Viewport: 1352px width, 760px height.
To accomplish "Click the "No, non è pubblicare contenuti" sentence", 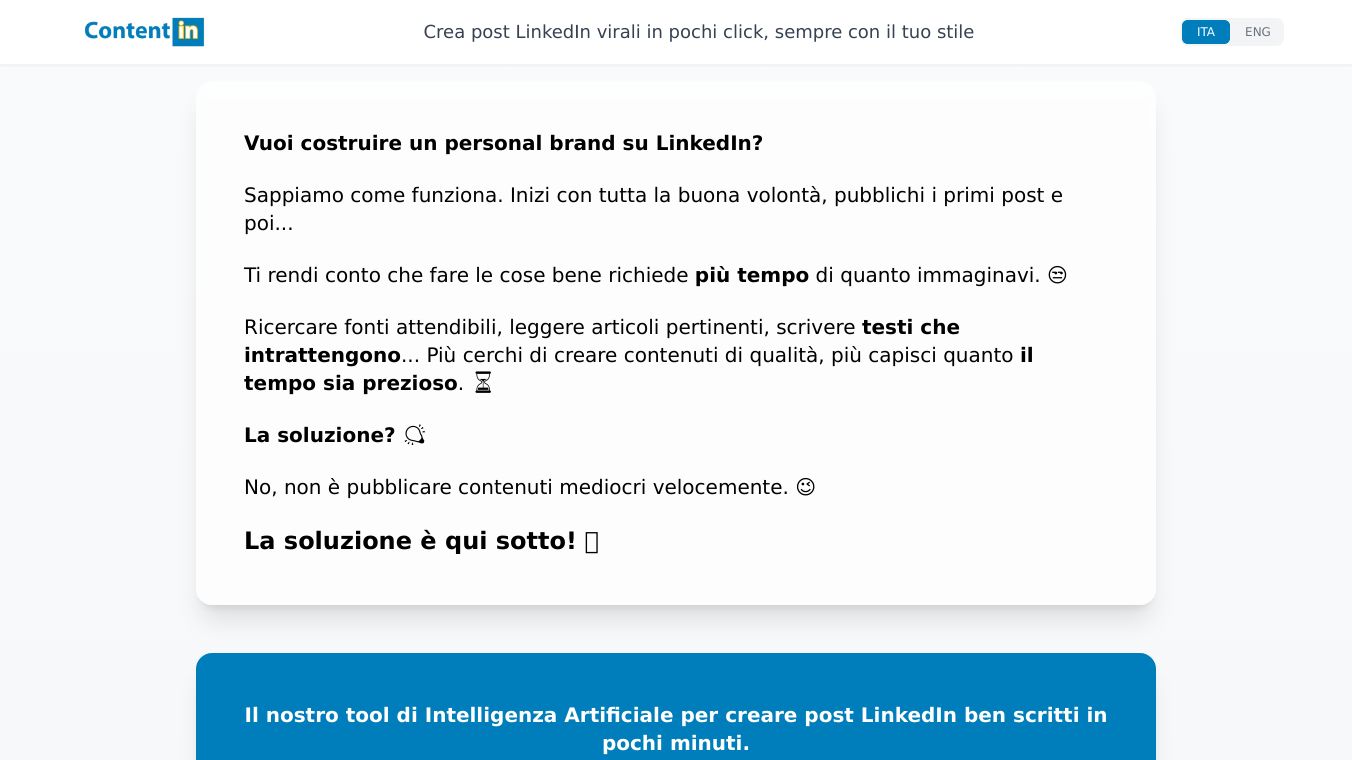I will 516,487.
